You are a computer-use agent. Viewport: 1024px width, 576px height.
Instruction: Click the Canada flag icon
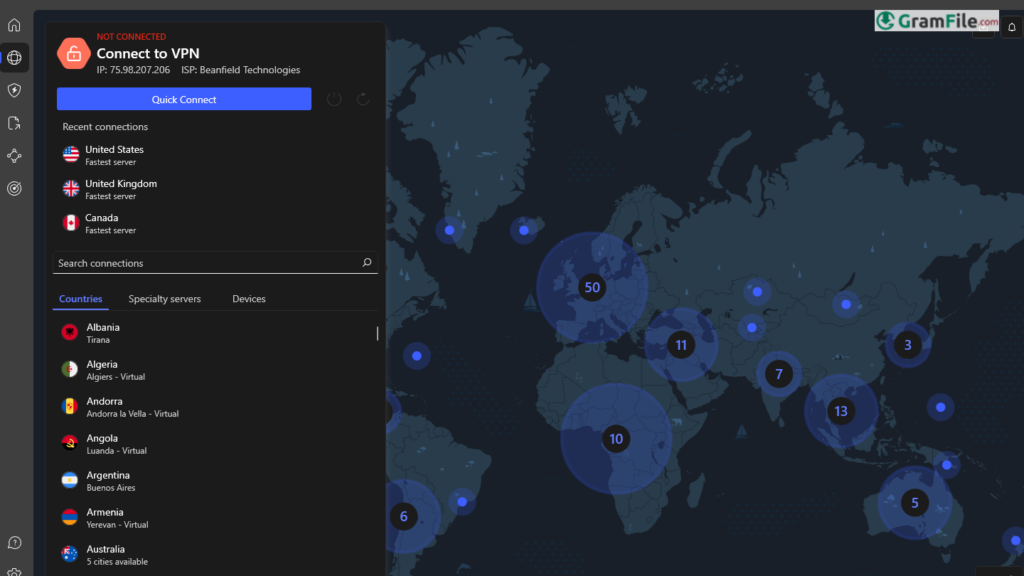(71, 223)
